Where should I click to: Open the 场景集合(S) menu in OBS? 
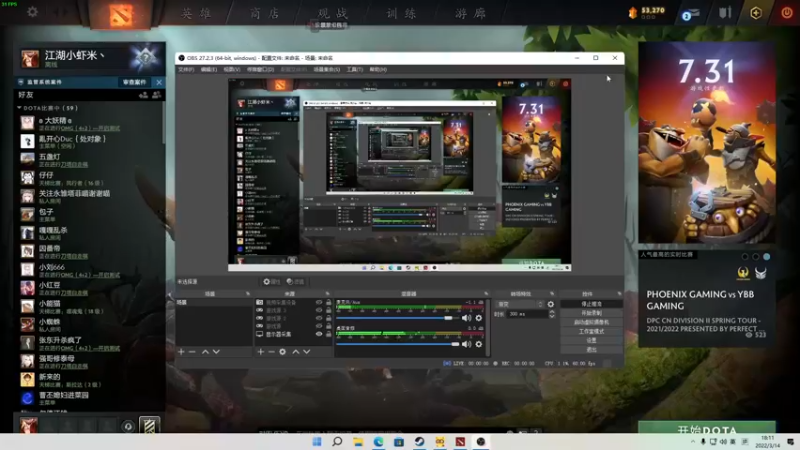[x=327, y=69]
